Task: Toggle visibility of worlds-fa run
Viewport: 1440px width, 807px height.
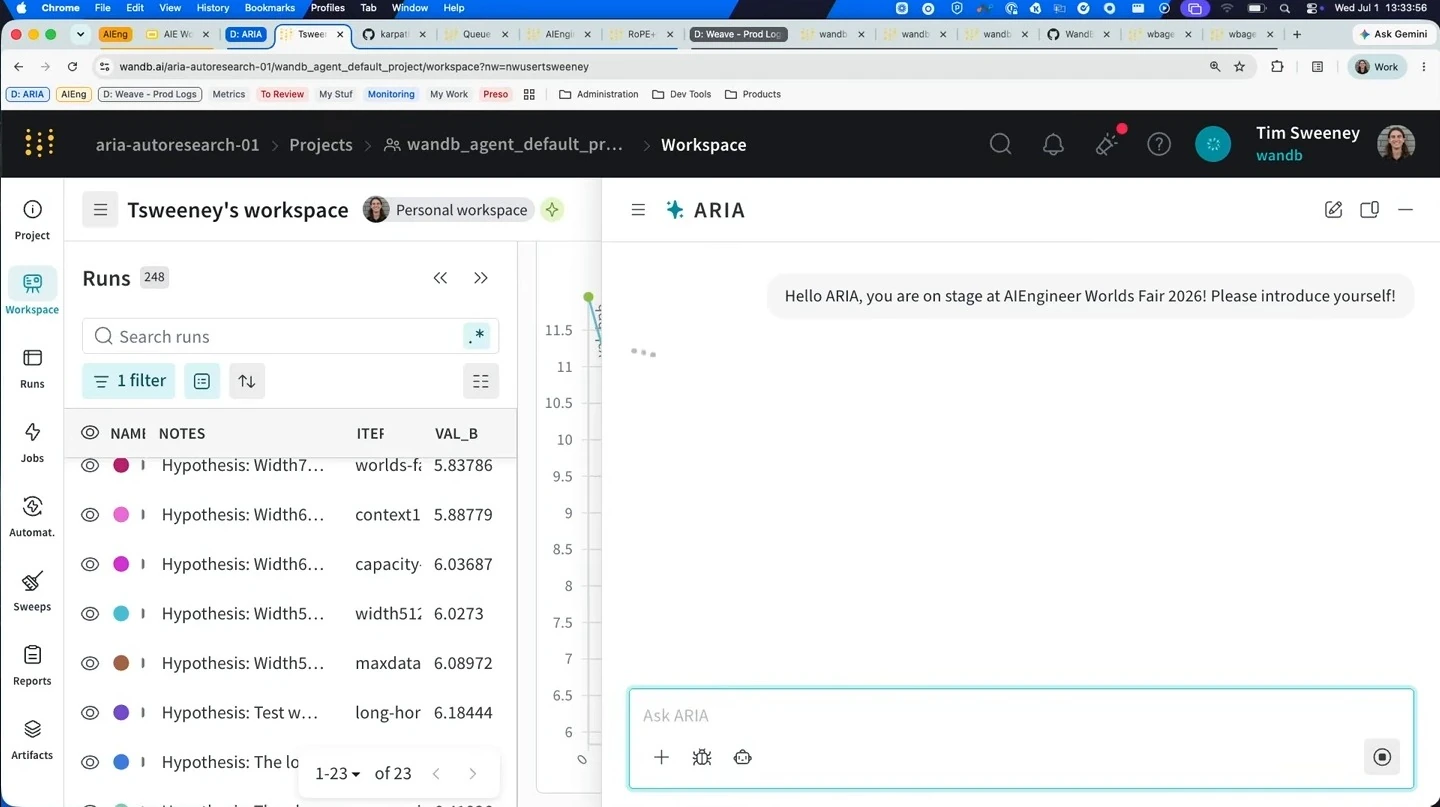Action: tap(90, 465)
